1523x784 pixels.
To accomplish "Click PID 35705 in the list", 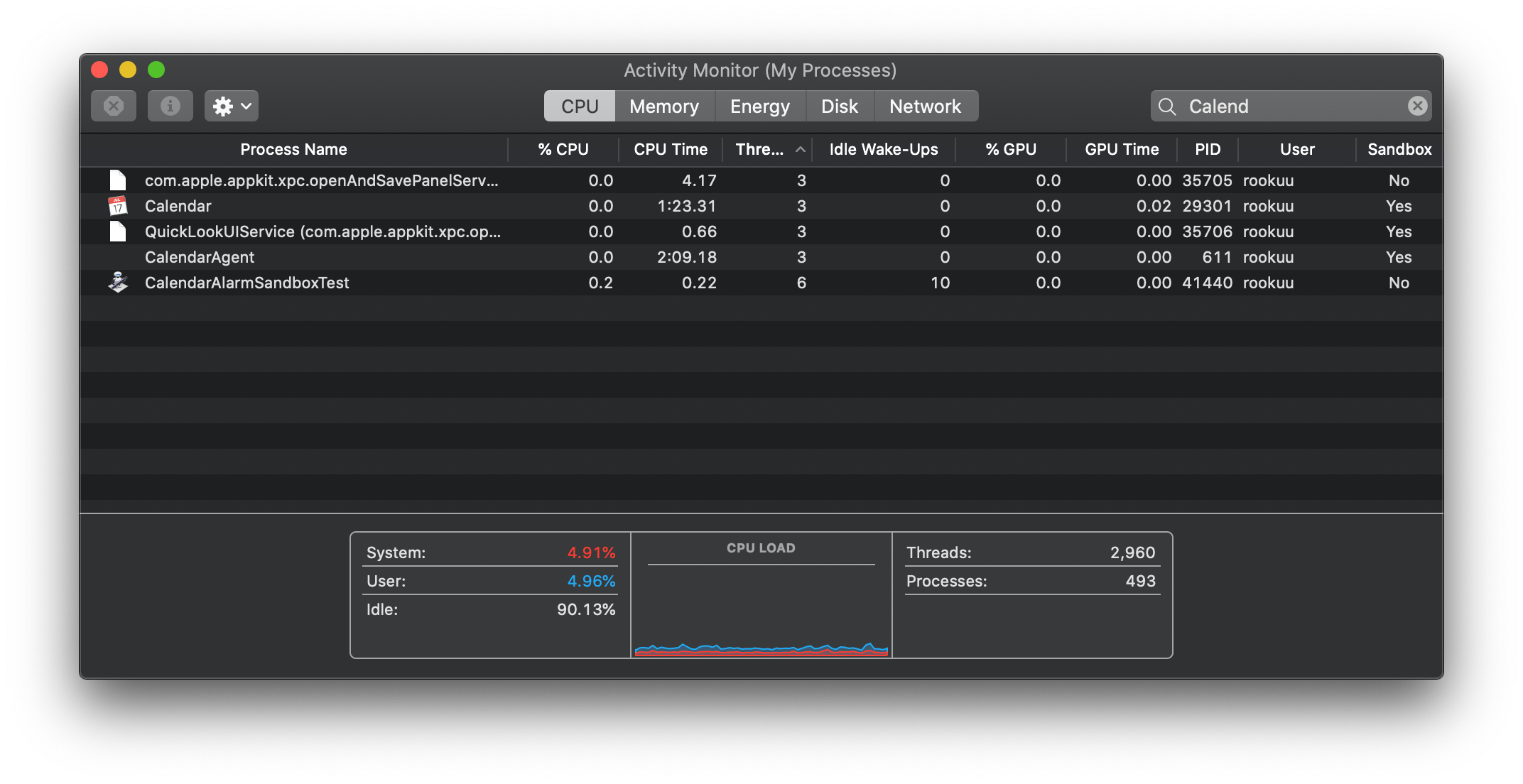I will [x=1207, y=180].
